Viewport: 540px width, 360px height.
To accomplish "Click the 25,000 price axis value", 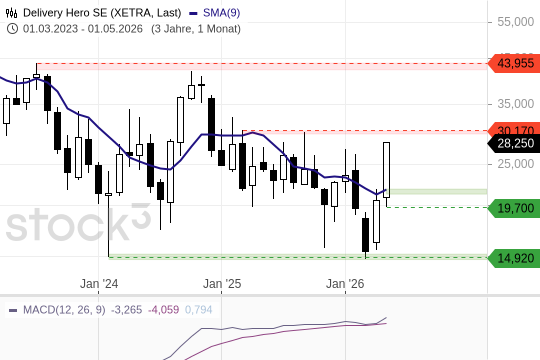I will (x=516, y=164).
